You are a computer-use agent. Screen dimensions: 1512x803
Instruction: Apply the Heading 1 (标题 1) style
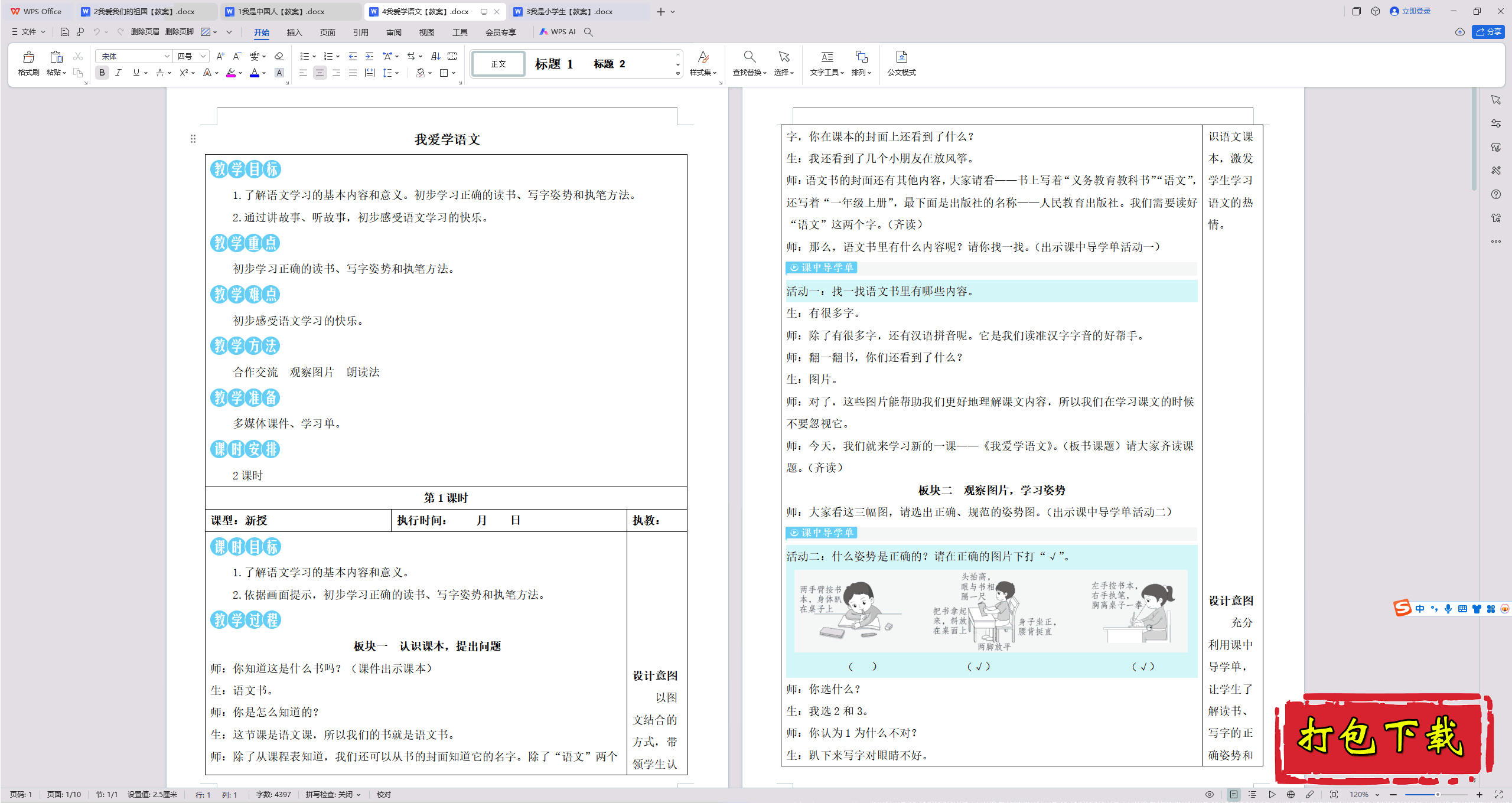point(554,64)
